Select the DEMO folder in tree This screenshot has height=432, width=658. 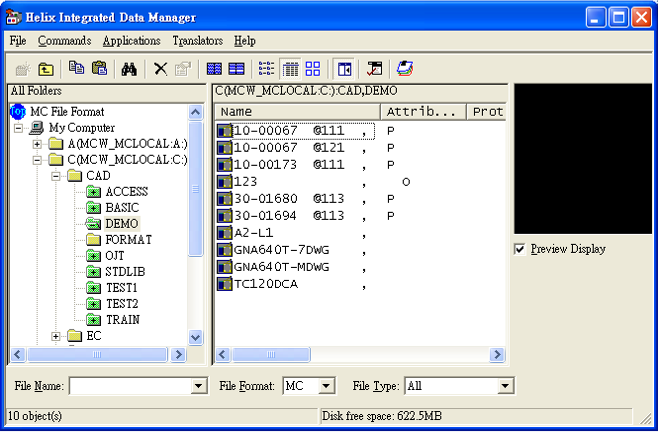(x=122, y=224)
